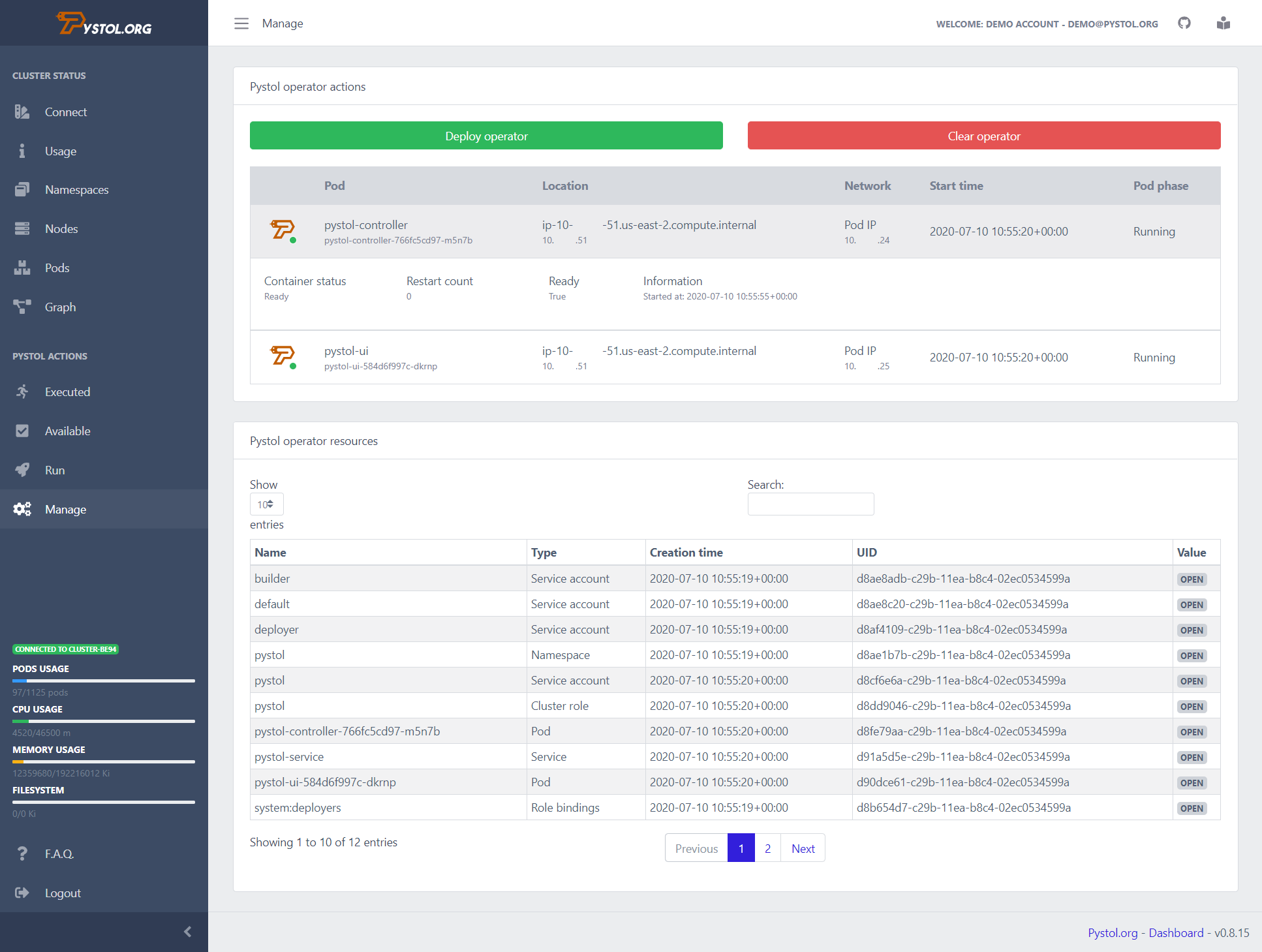Click the pystol-controller pod logo icon
1262x952 pixels.
pyautogui.click(x=283, y=230)
